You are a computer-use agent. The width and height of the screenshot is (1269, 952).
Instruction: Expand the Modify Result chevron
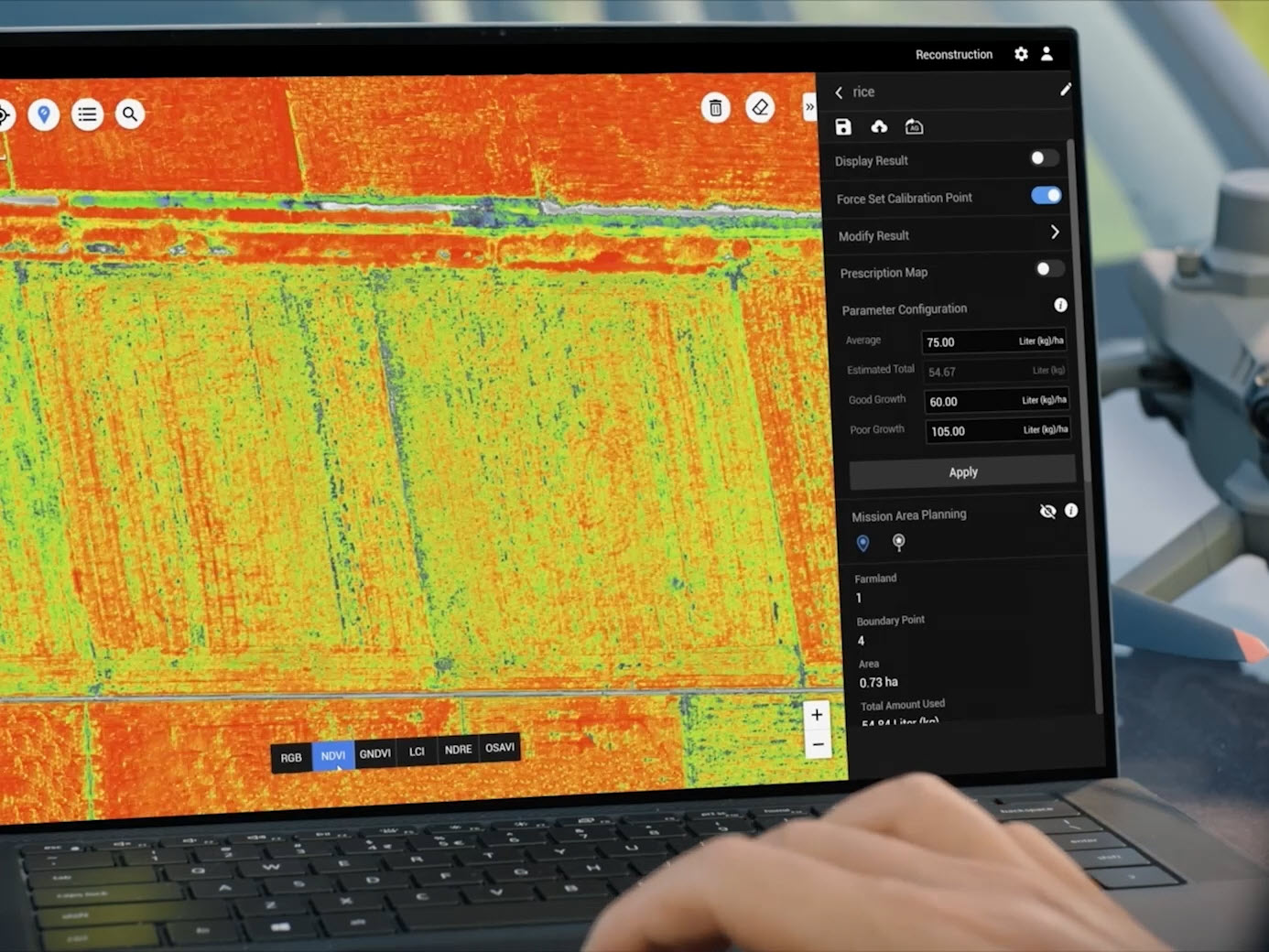1055,233
